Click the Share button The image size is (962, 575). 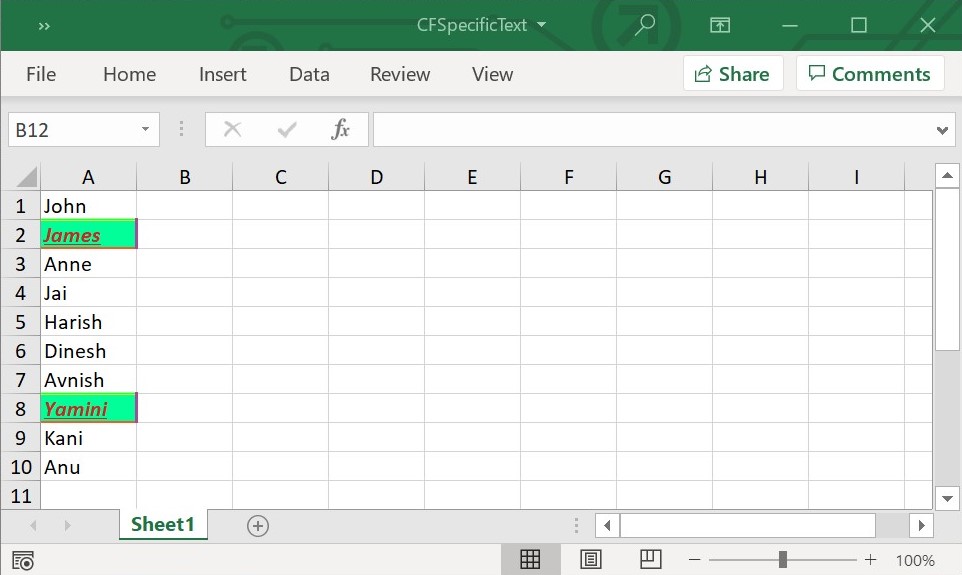732,74
